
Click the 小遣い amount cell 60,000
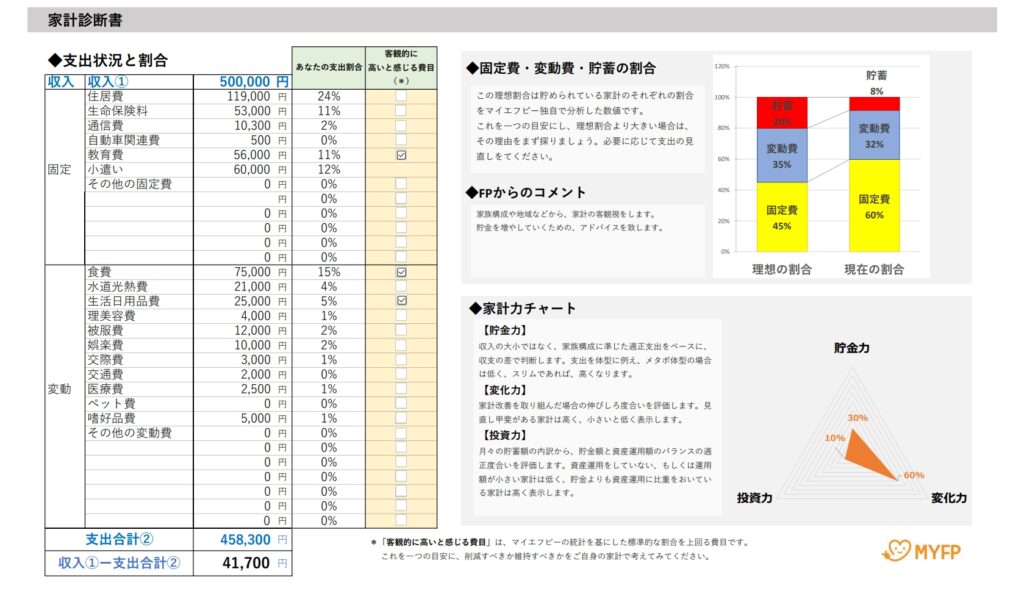pos(243,170)
